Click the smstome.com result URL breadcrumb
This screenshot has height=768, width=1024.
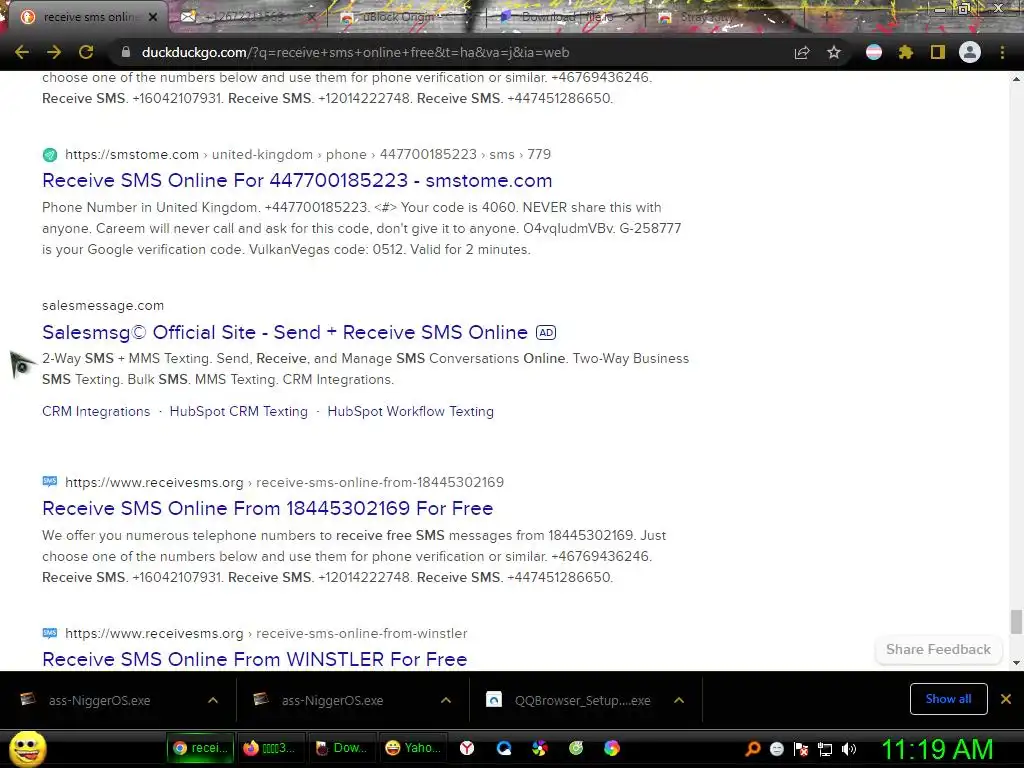308,155
